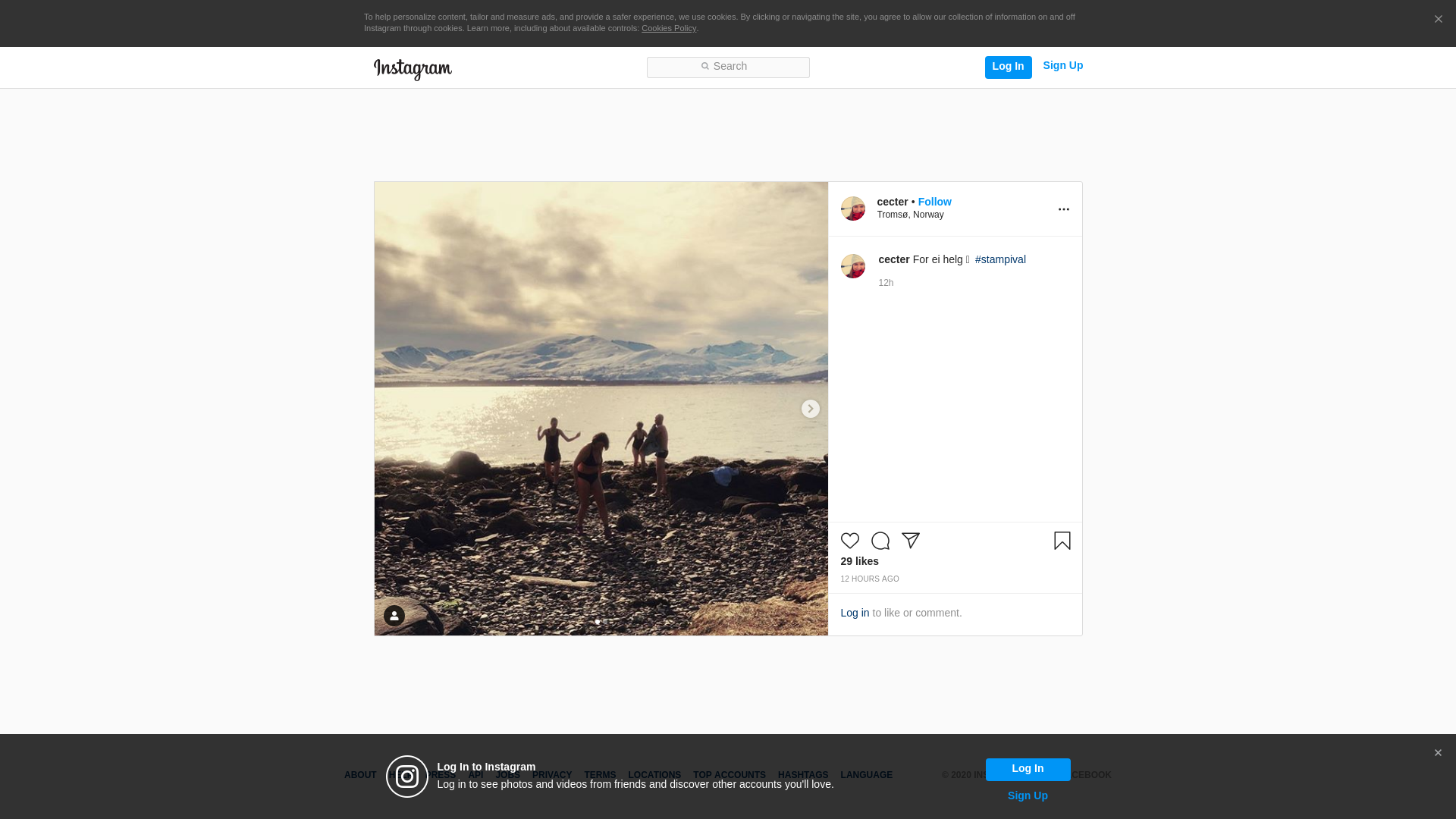
Task: Open the three-dot more options menu
Action: pos(1064,209)
